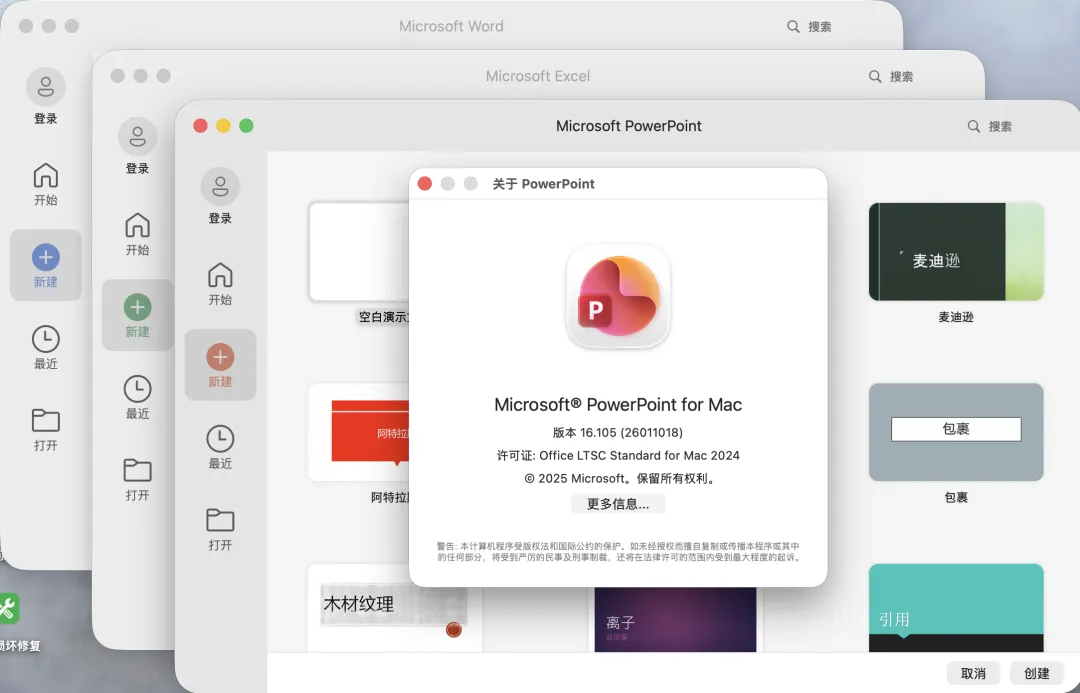Open Recent clock icon in PowerPoint sidebar
Screen dimensions: 1080x693
(220, 439)
